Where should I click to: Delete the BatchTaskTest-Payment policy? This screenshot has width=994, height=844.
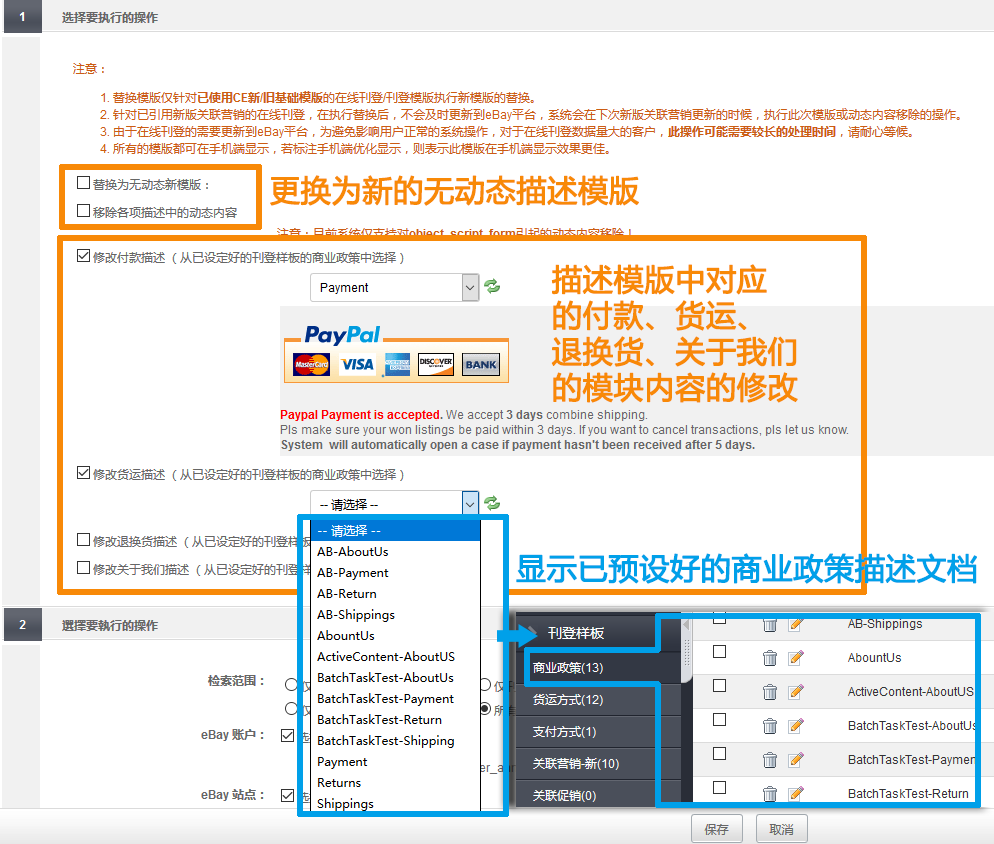pyautogui.click(x=770, y=760)
